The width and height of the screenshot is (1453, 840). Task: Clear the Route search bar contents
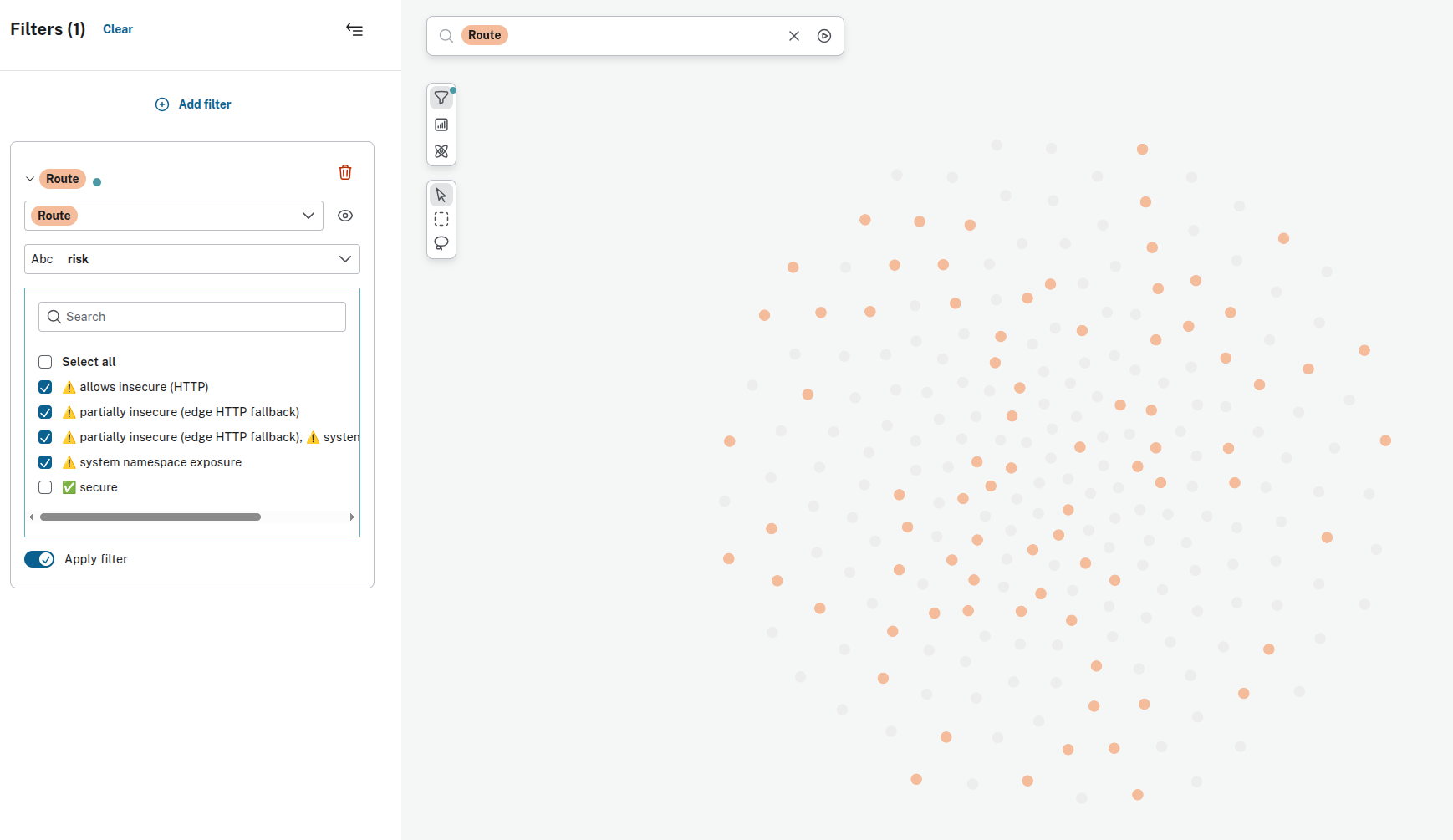(794, 36)
